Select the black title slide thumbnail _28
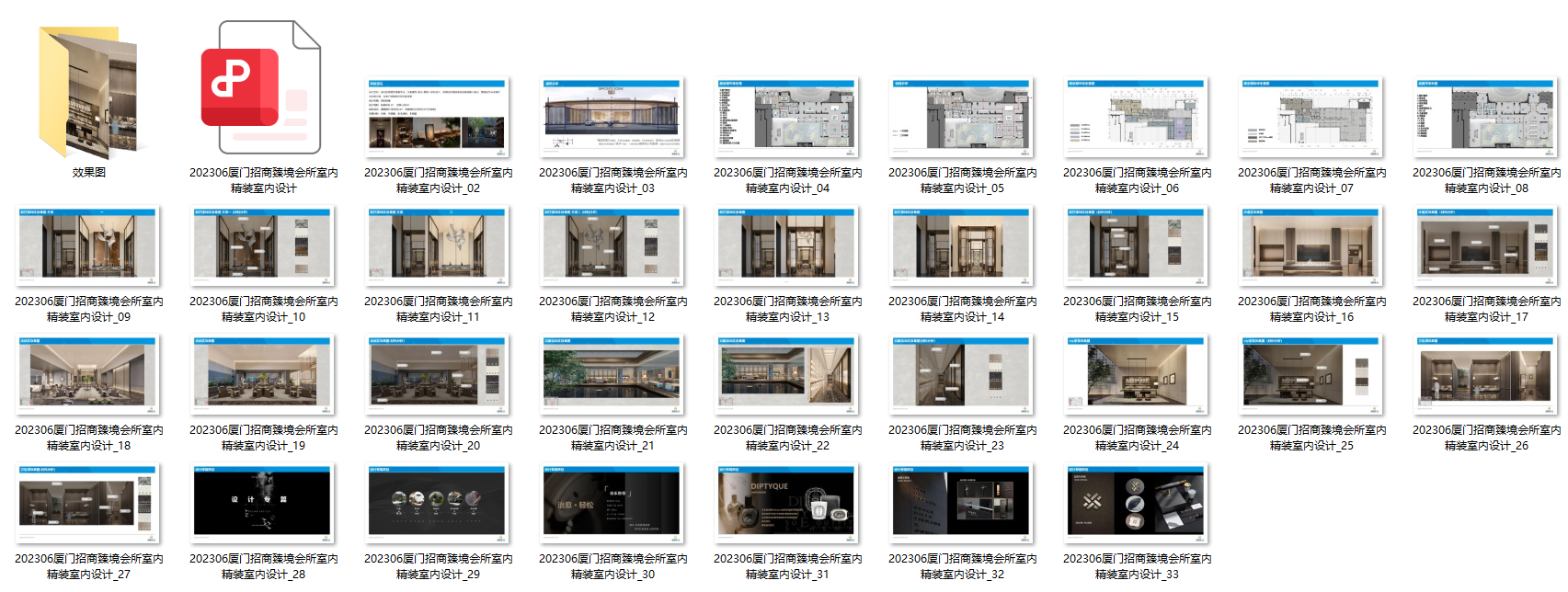Viewport: 1568px width, 592px height. coord(263,503)
